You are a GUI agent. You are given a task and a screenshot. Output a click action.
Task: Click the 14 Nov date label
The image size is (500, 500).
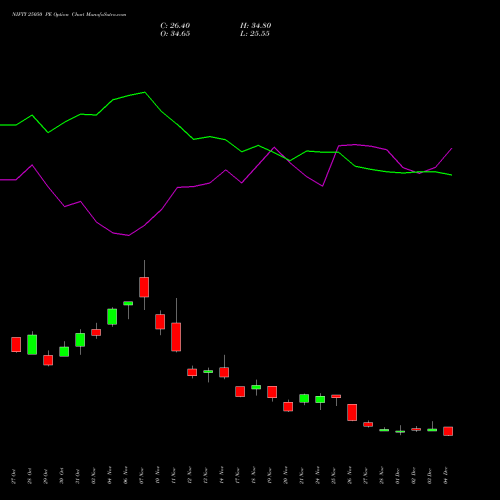[x=221, y=476]
